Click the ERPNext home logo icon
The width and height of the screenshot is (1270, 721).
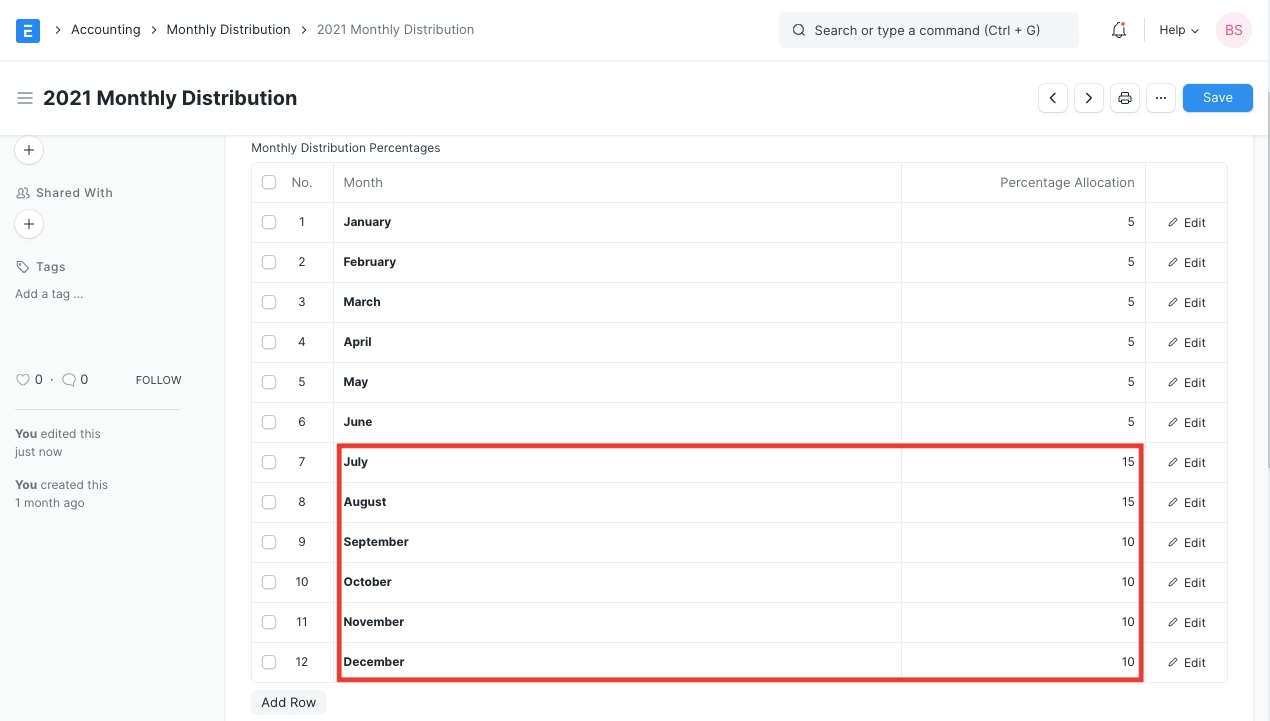[x=28, y=30]
